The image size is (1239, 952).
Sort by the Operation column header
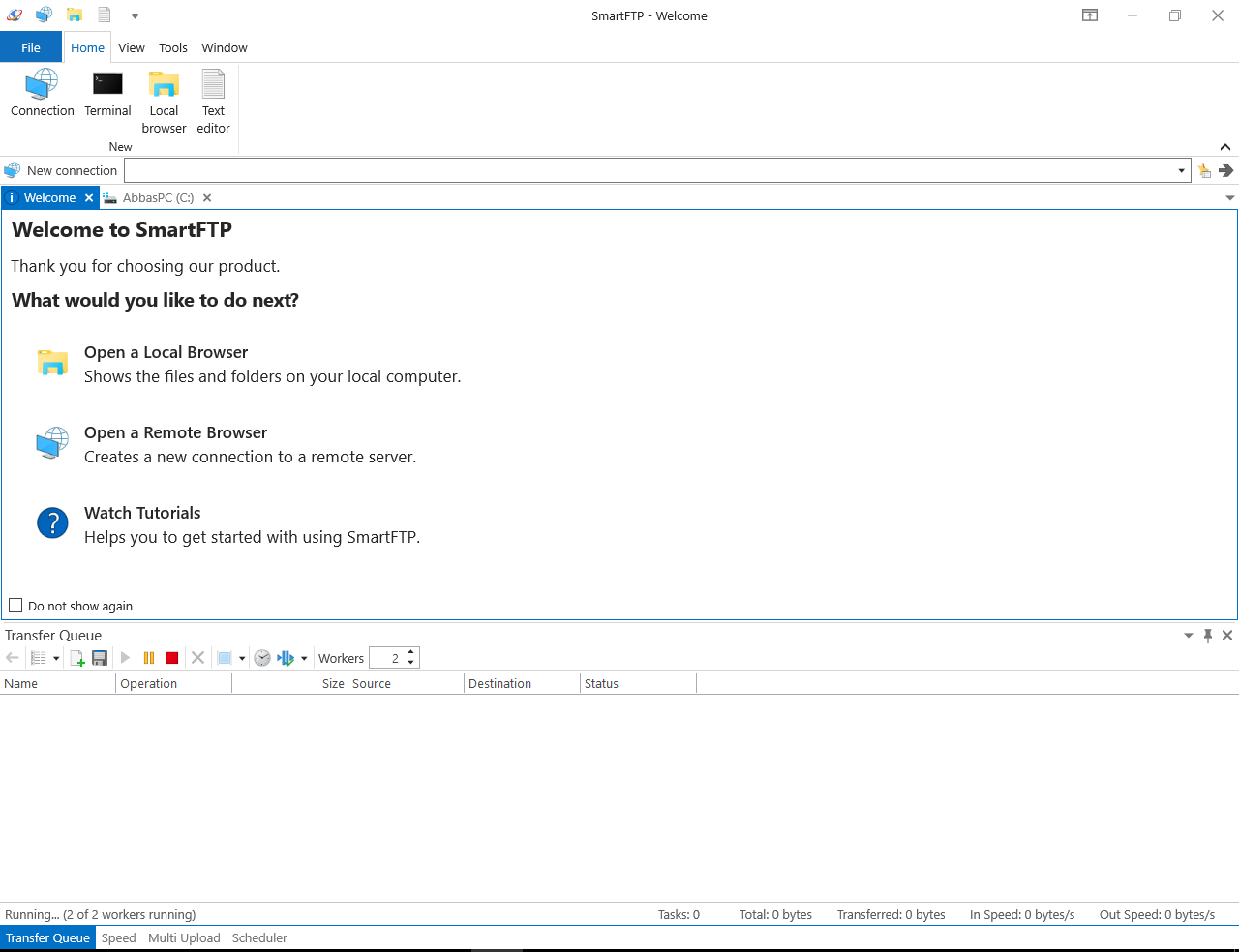[173, 683]
